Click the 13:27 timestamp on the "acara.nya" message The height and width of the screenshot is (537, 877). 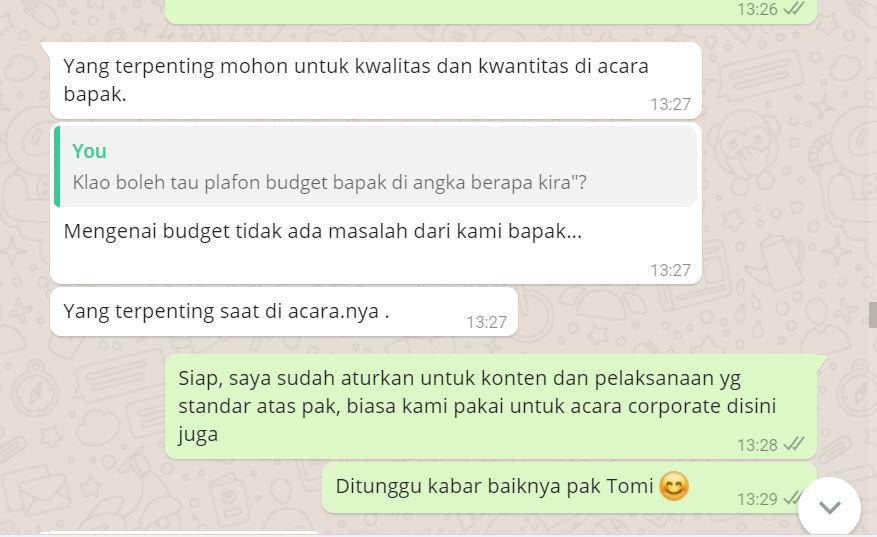click(x=487, y=322)
